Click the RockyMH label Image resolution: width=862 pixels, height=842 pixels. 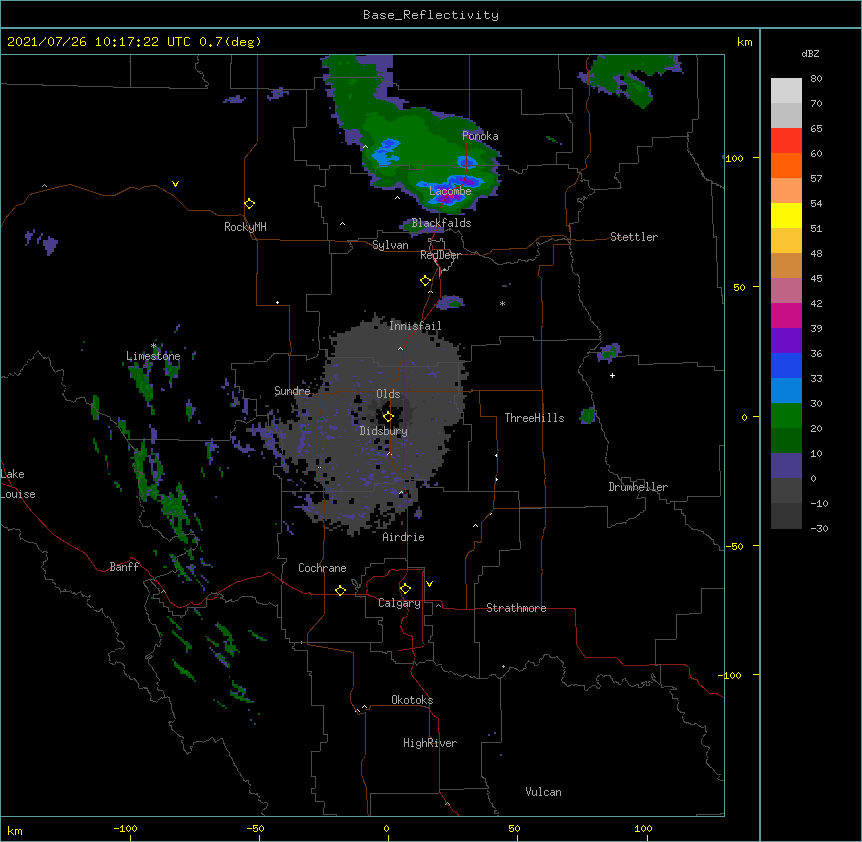point(245,227)
